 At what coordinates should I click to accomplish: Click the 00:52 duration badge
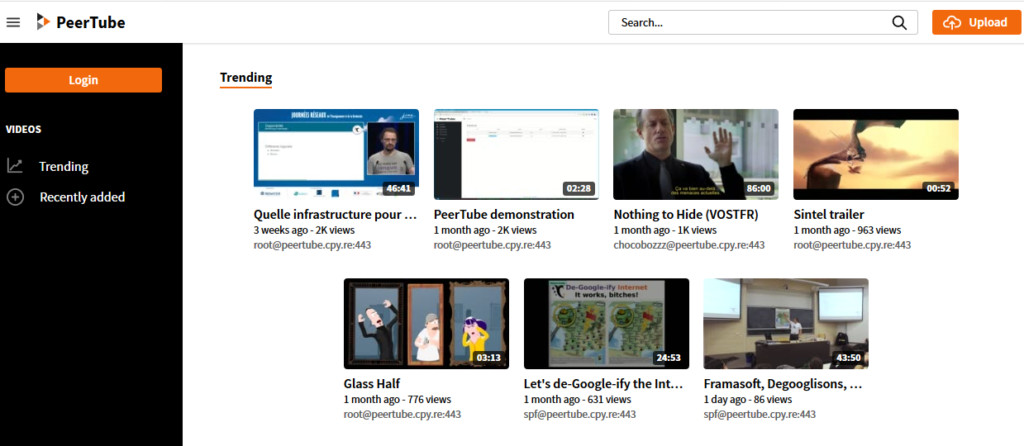939,189
